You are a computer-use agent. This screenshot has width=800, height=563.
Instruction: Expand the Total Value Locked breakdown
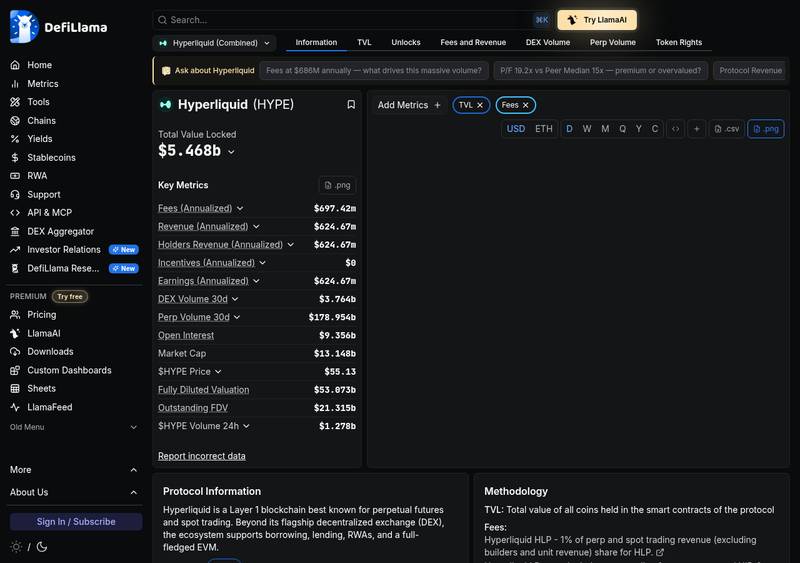(x=231, y=152)
